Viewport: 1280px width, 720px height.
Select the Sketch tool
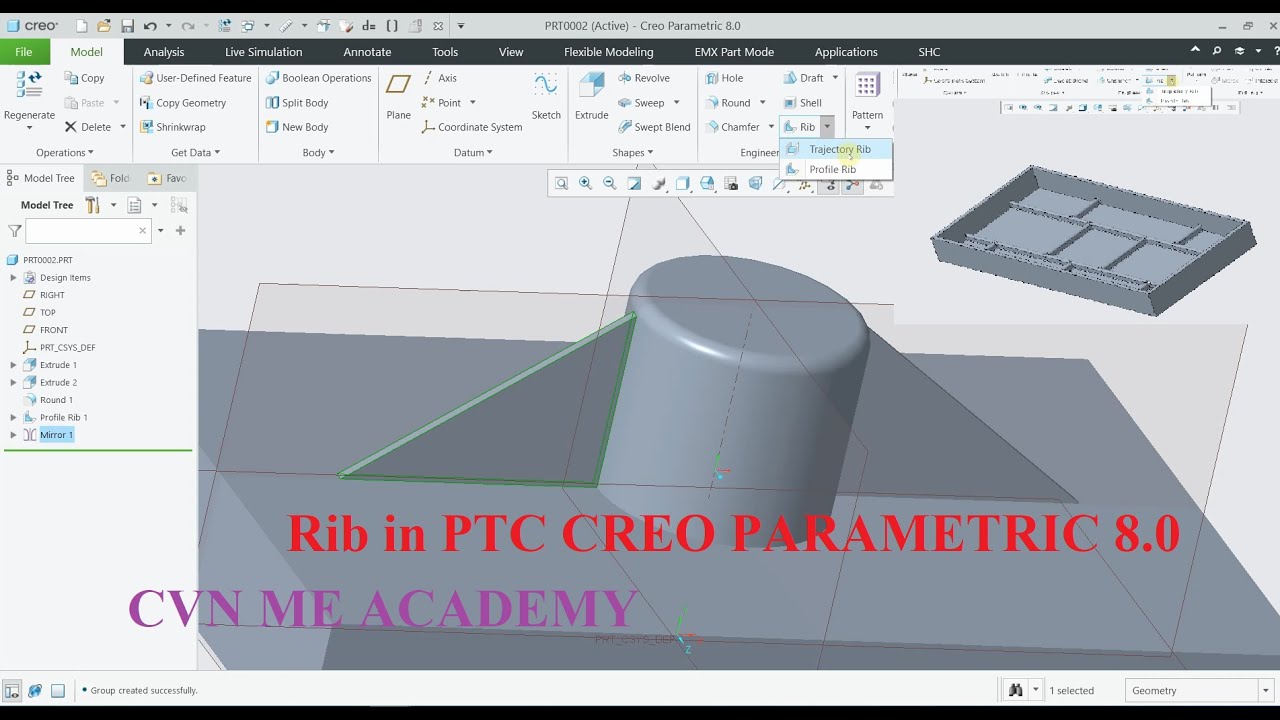[546, 96]
